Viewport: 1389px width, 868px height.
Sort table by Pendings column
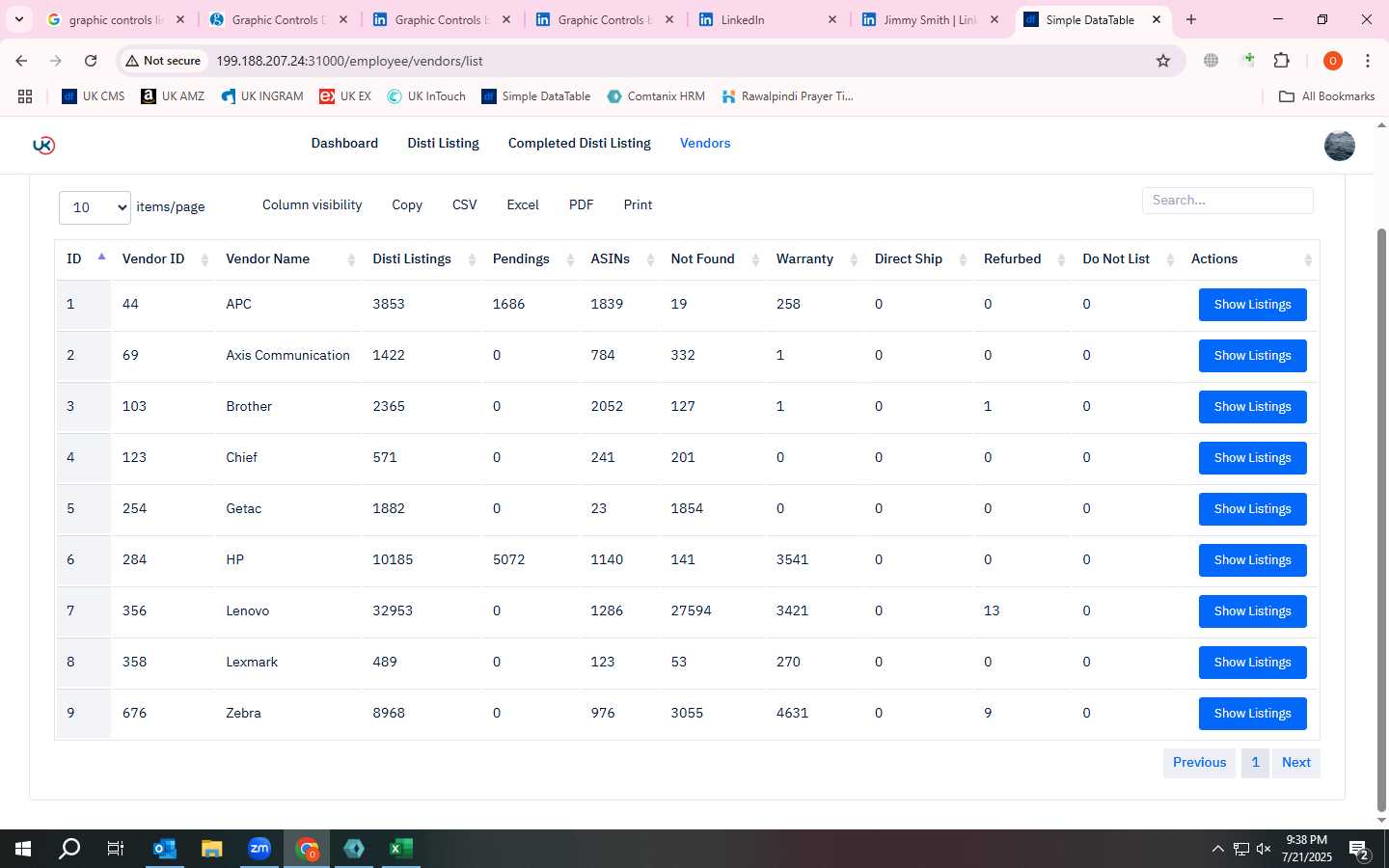pos(531,258)
